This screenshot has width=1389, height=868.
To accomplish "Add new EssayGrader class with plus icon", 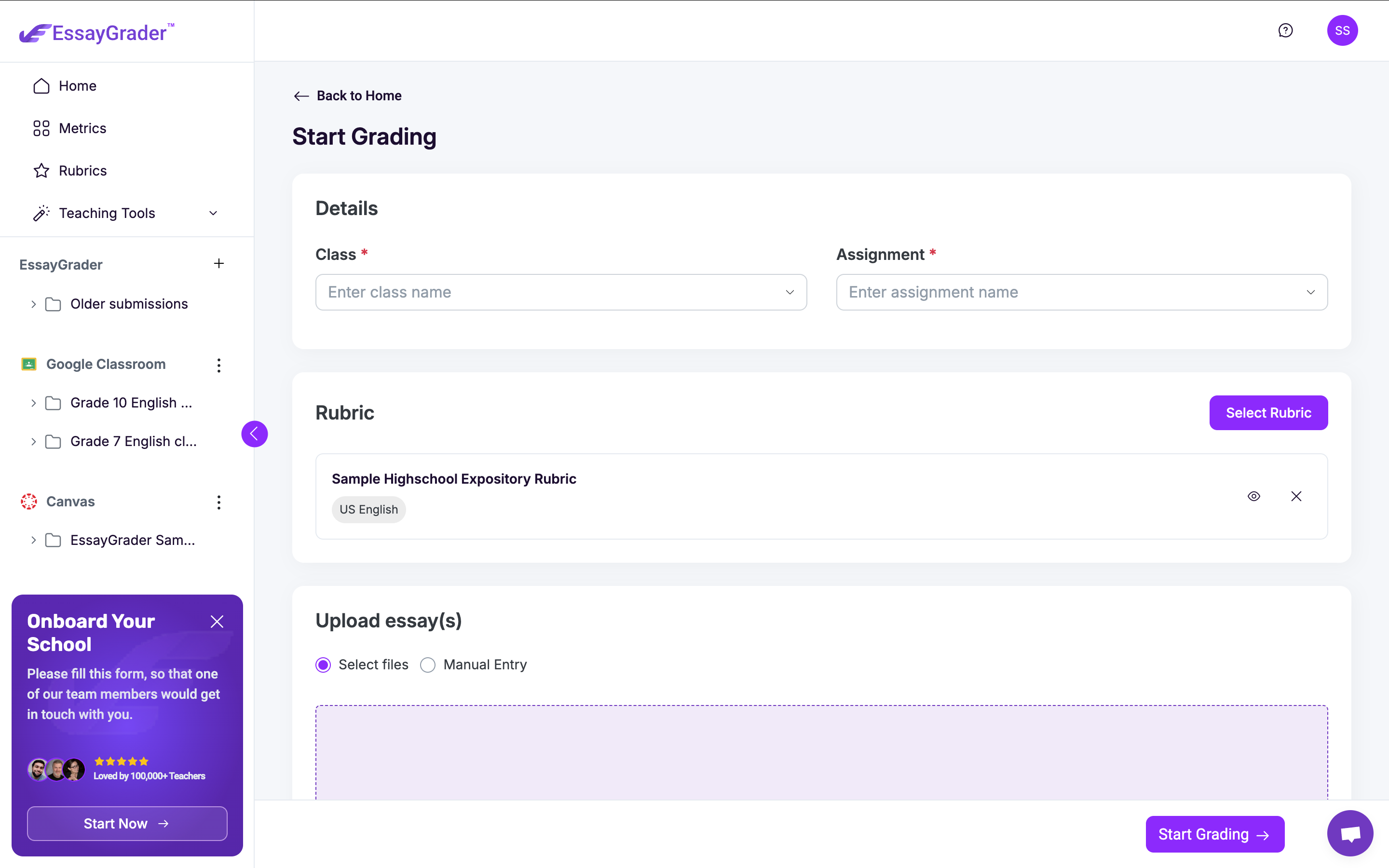I will pos(218,263).
